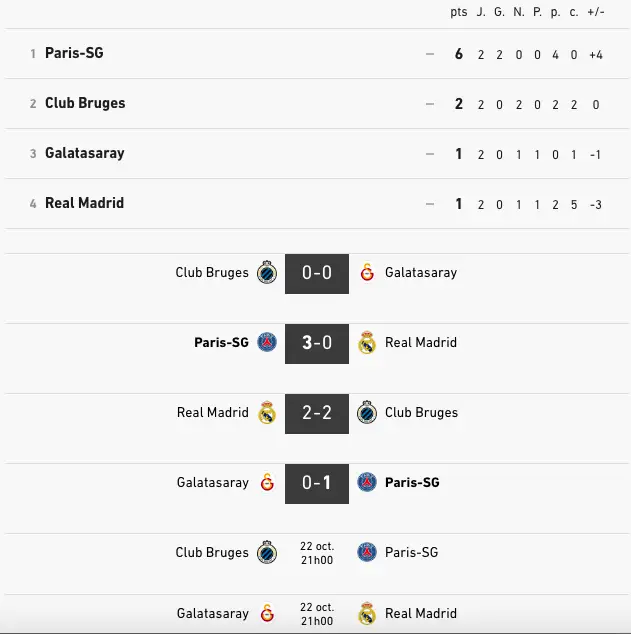
Task: Click Paris-SG crest in the 0-1 match
Action: tap(367, 482)
